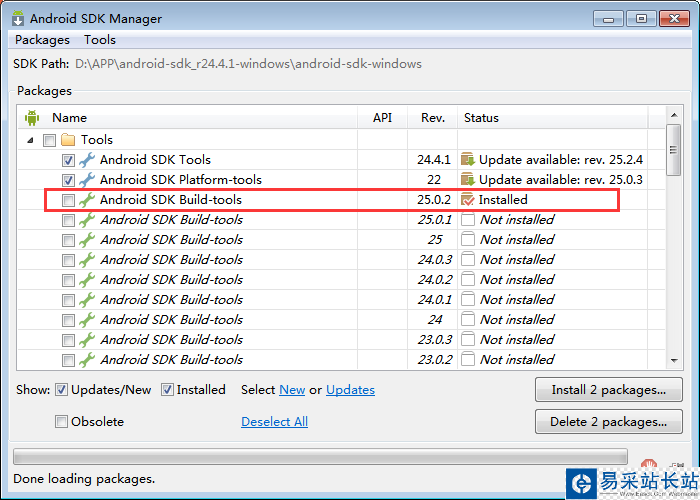This screenshot has height=500, width=700.
Task: Close the Android SDK Manager window
Action: 675,19
